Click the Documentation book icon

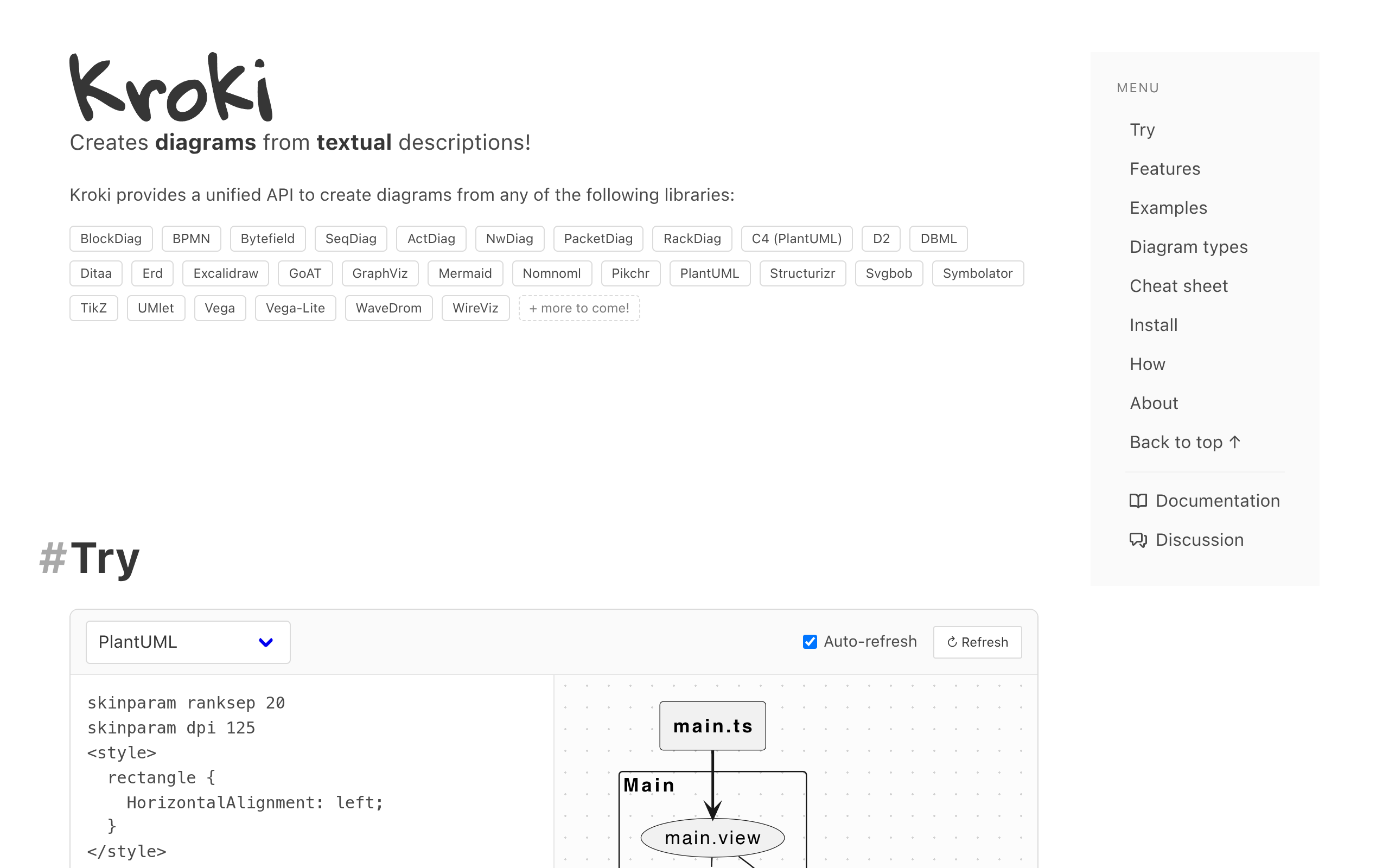coord(1138,501)
